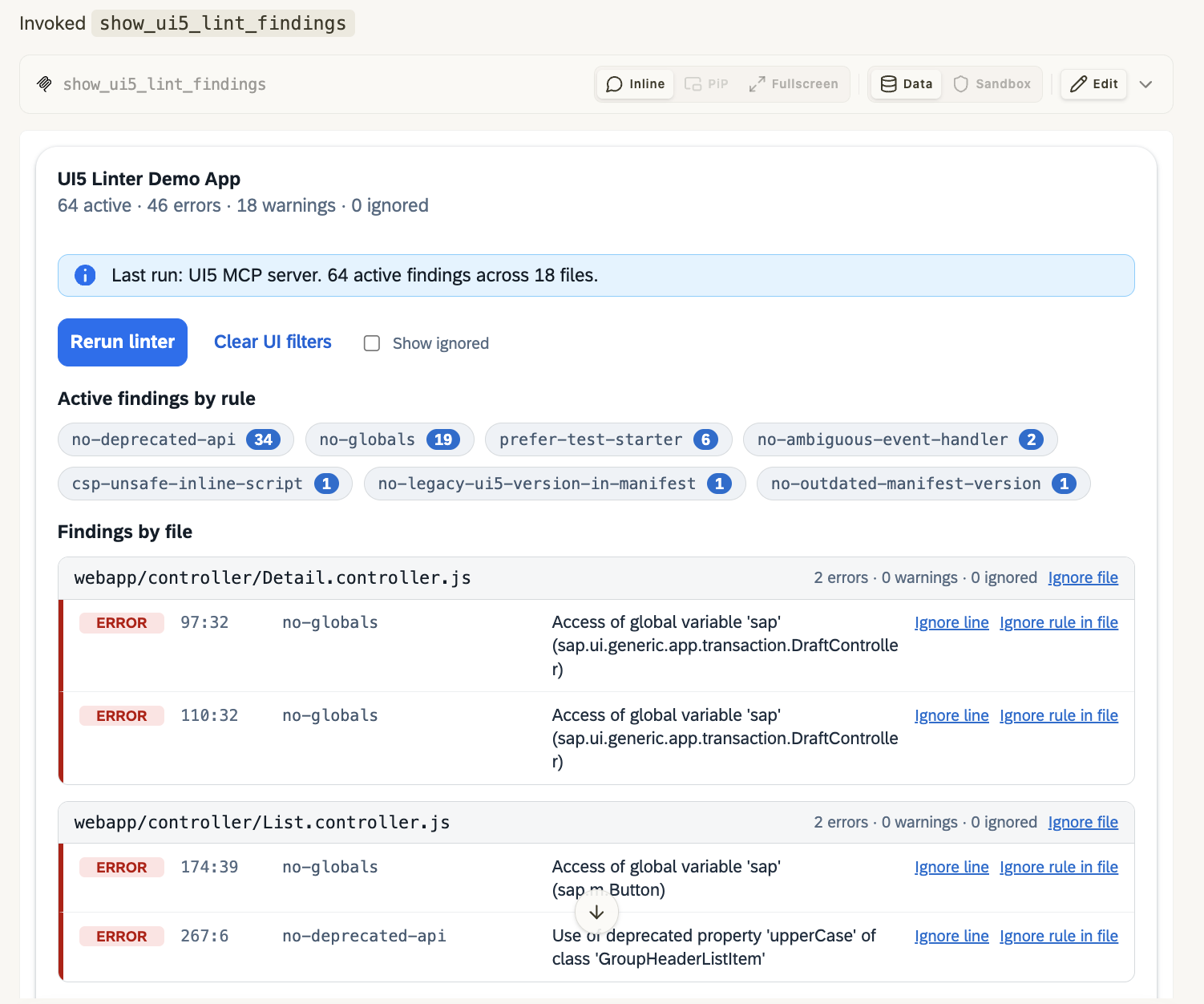Click the location value 110:32
Image resolution: width=1204 pixels, height=1004 pixels.
coord(209,715)
